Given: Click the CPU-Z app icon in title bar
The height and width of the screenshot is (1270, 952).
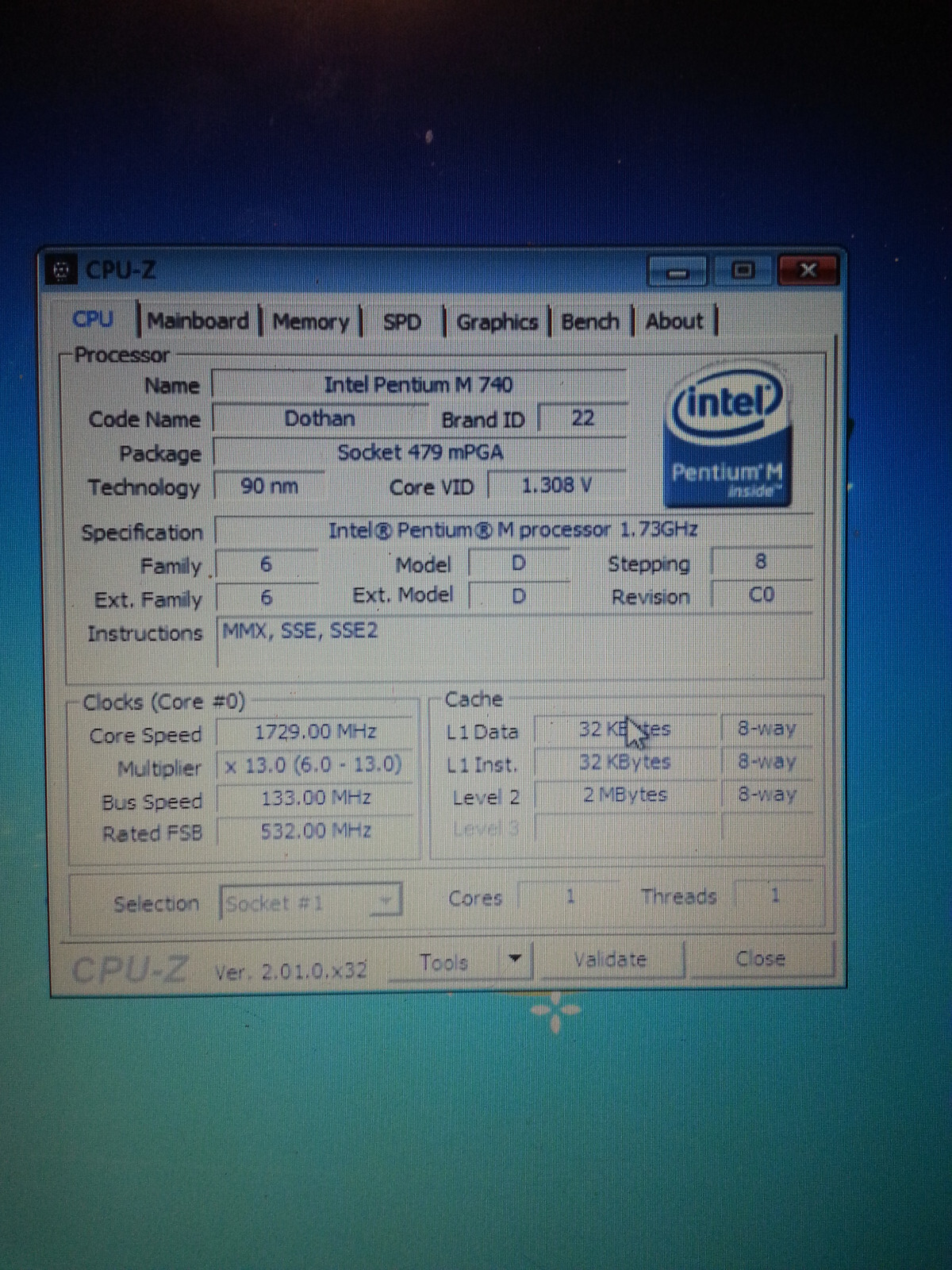Looking at the screenshot, I should pyautogui.click(x=61, y=271).
